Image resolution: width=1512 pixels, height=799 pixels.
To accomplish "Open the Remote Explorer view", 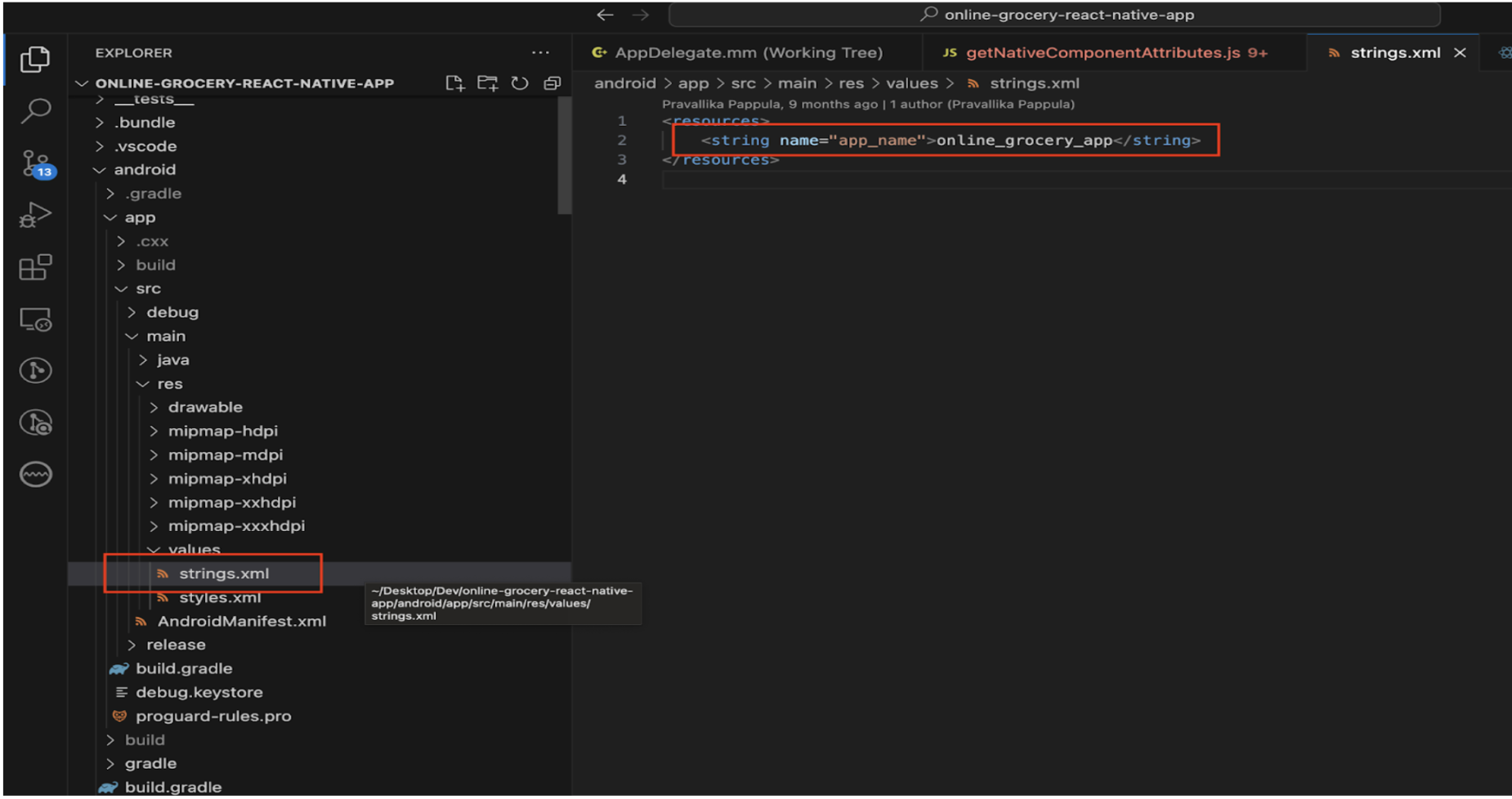I will point(34,319).
